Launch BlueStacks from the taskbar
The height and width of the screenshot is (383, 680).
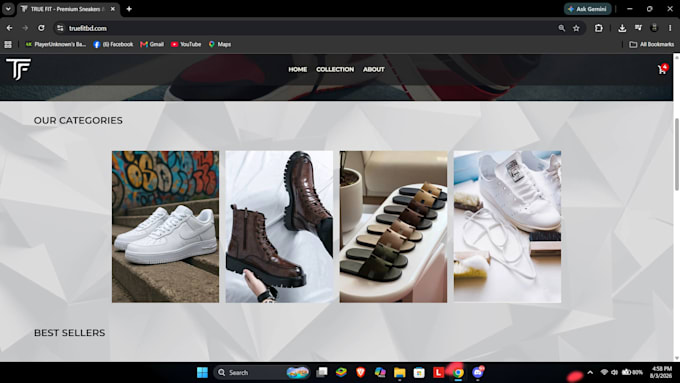[341, 372]
